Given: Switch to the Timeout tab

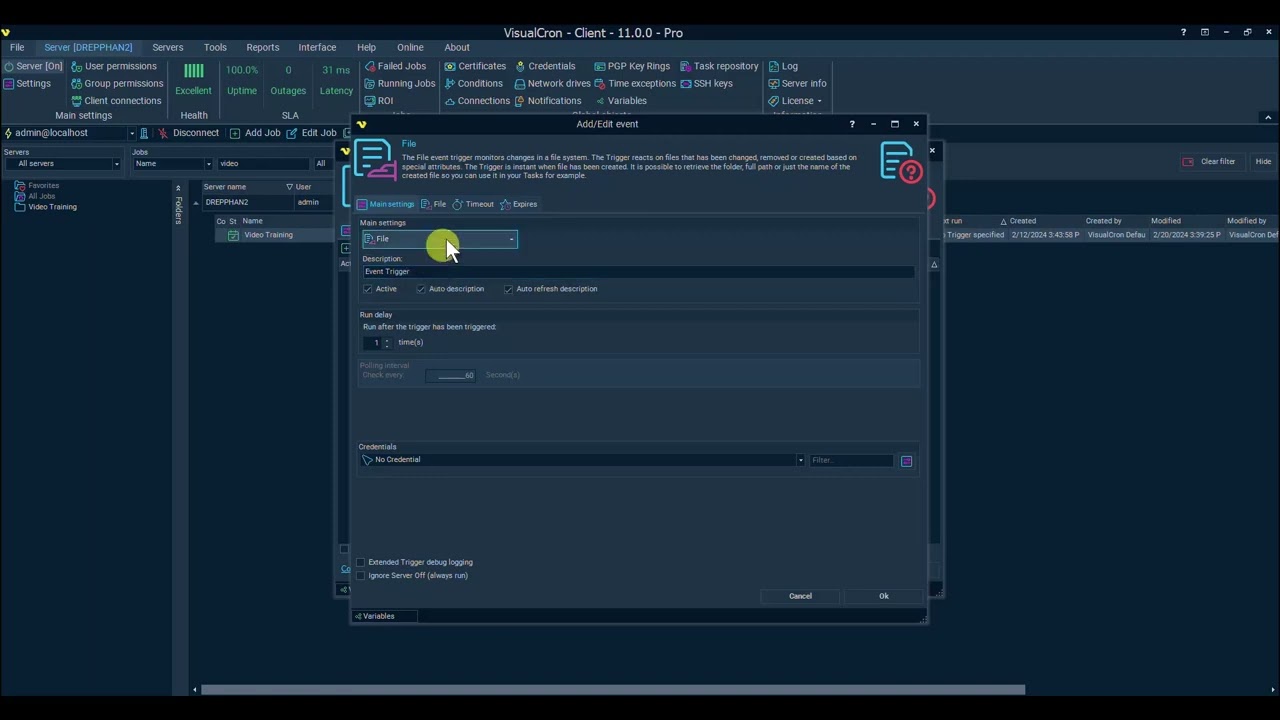Looking at the screenshot, I should tap(473, 204).
